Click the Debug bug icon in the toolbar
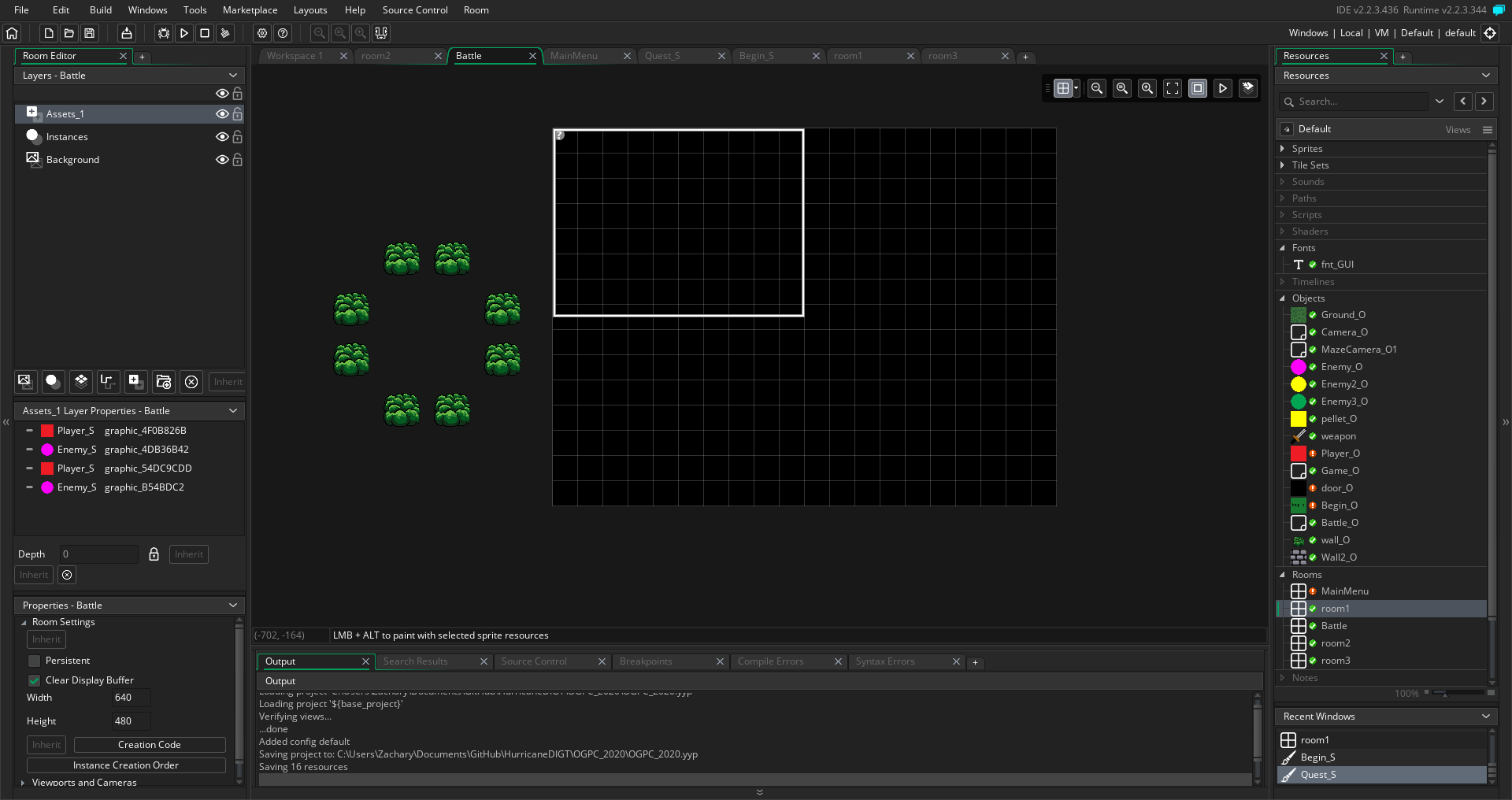 [163, 33]
